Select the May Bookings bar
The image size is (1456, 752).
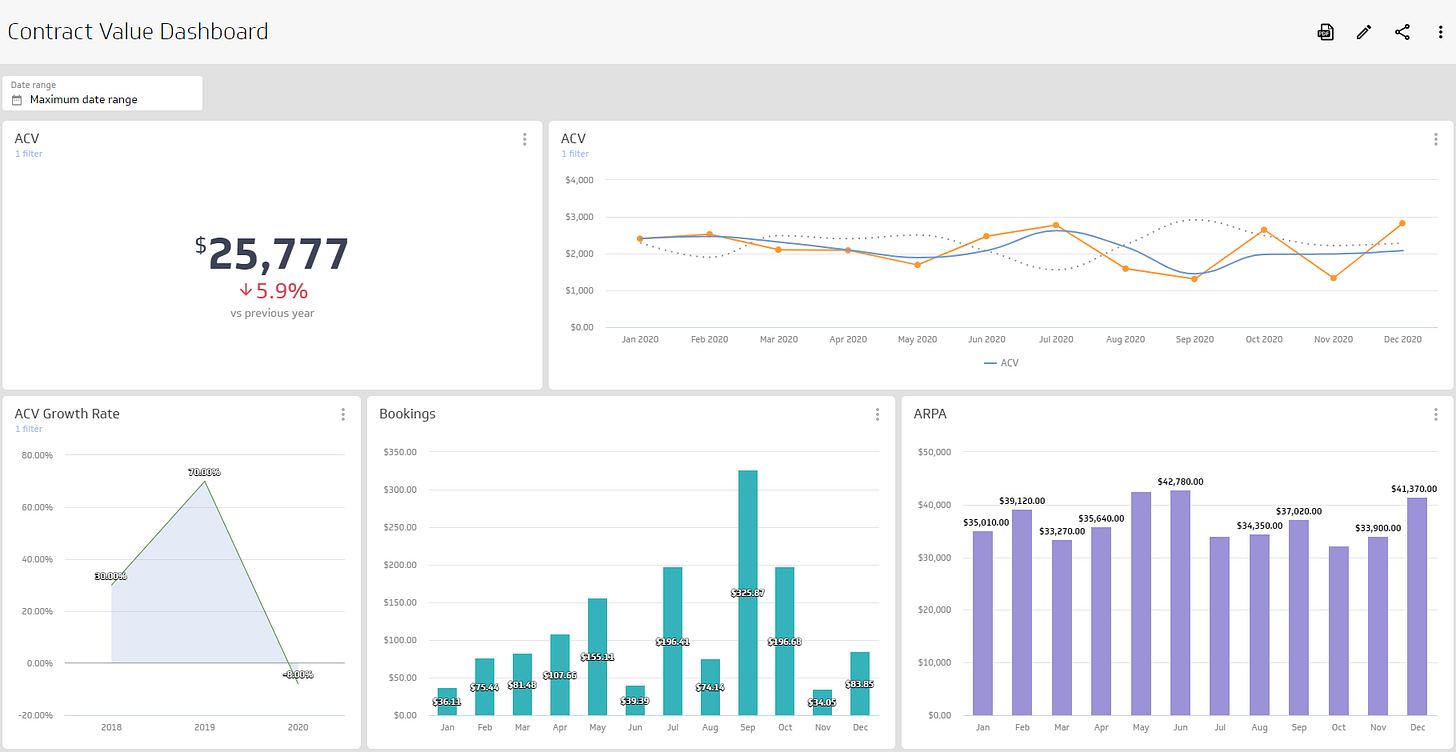coord(597,657)
